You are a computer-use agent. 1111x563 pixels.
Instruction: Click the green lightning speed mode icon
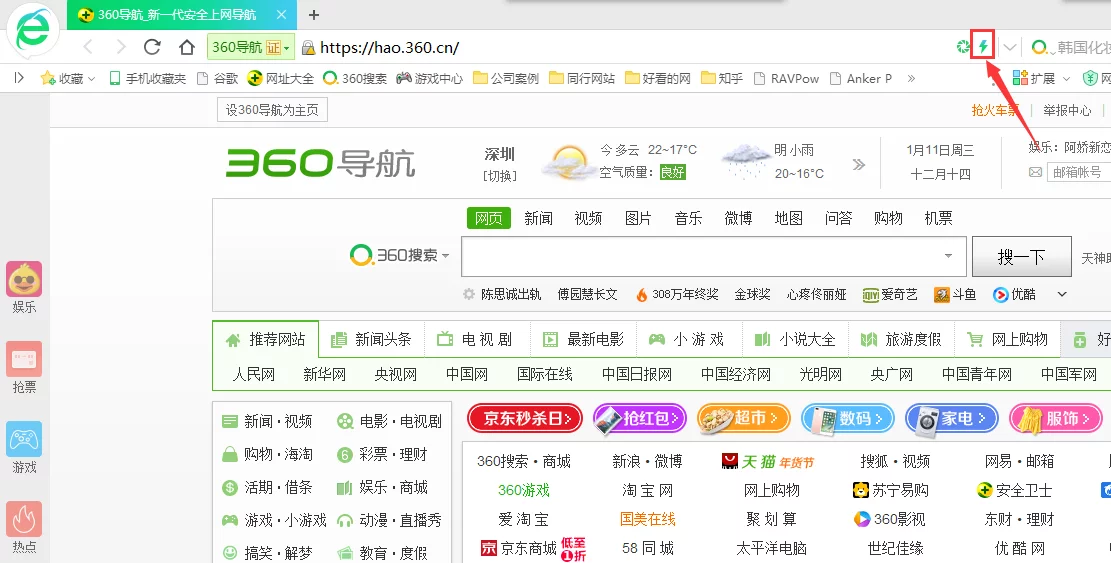point(983,47)
